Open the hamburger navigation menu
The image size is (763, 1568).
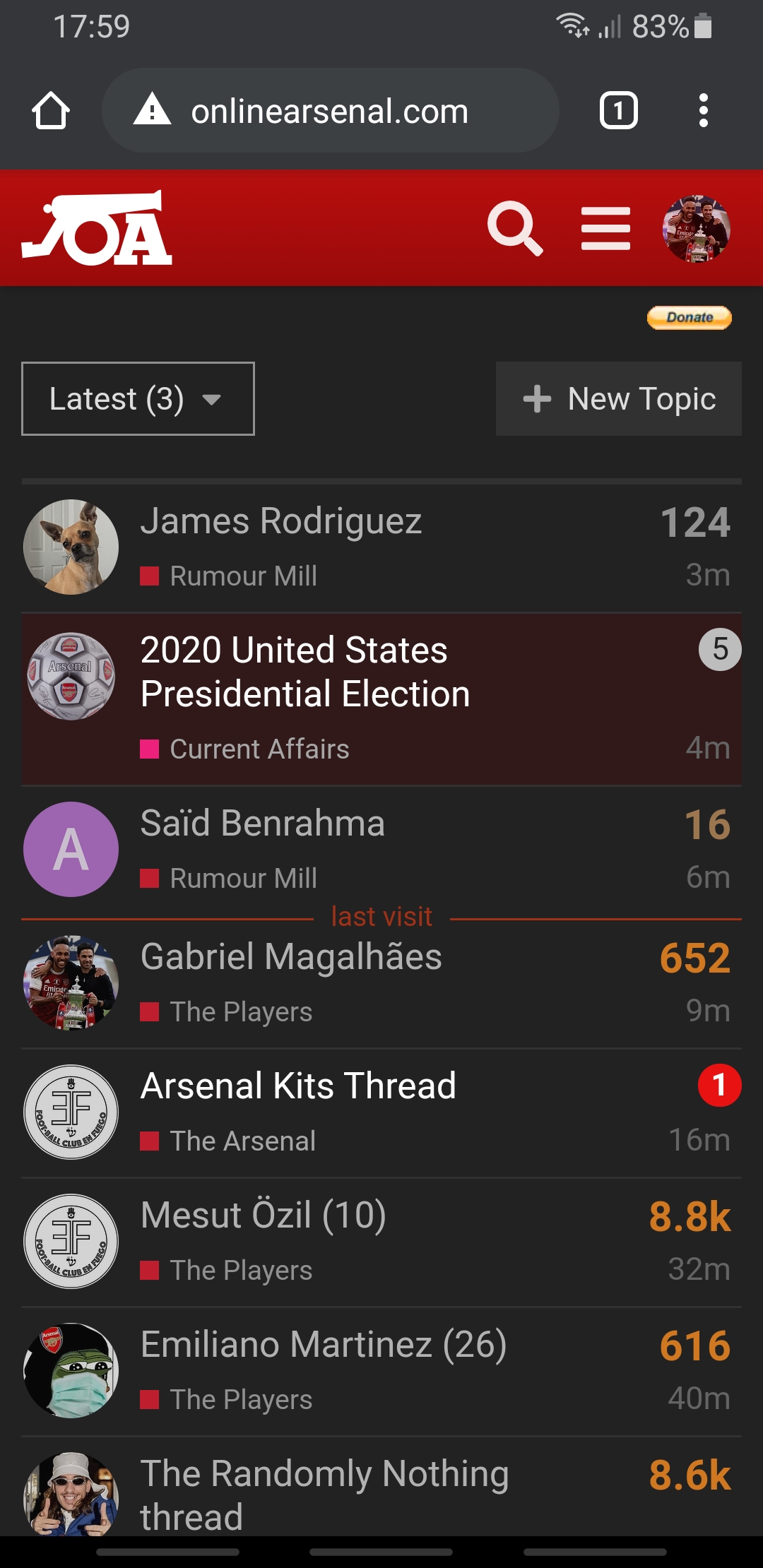pos(605,228)
